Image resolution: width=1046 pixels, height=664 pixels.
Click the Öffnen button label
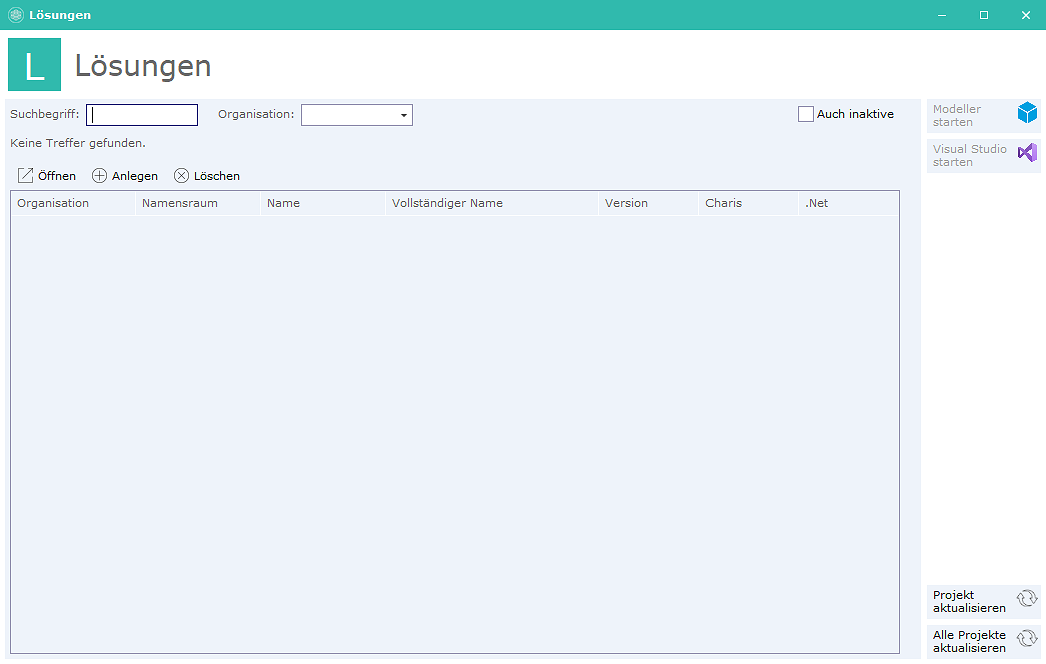[57, 176]
